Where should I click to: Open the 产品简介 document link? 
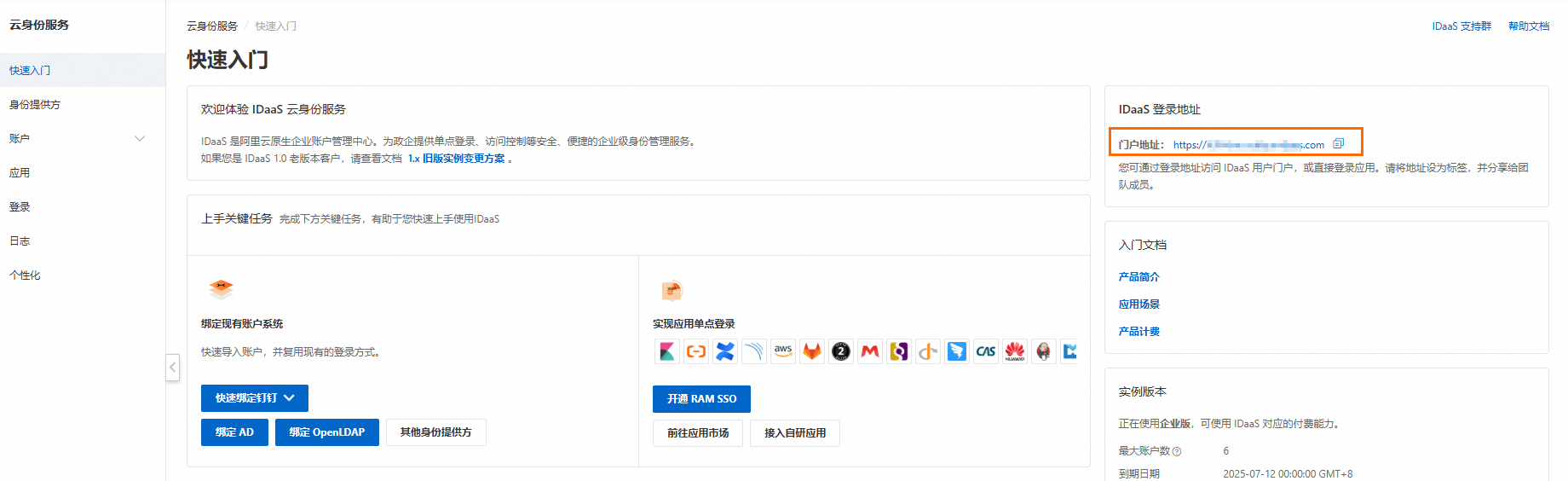1139,277
